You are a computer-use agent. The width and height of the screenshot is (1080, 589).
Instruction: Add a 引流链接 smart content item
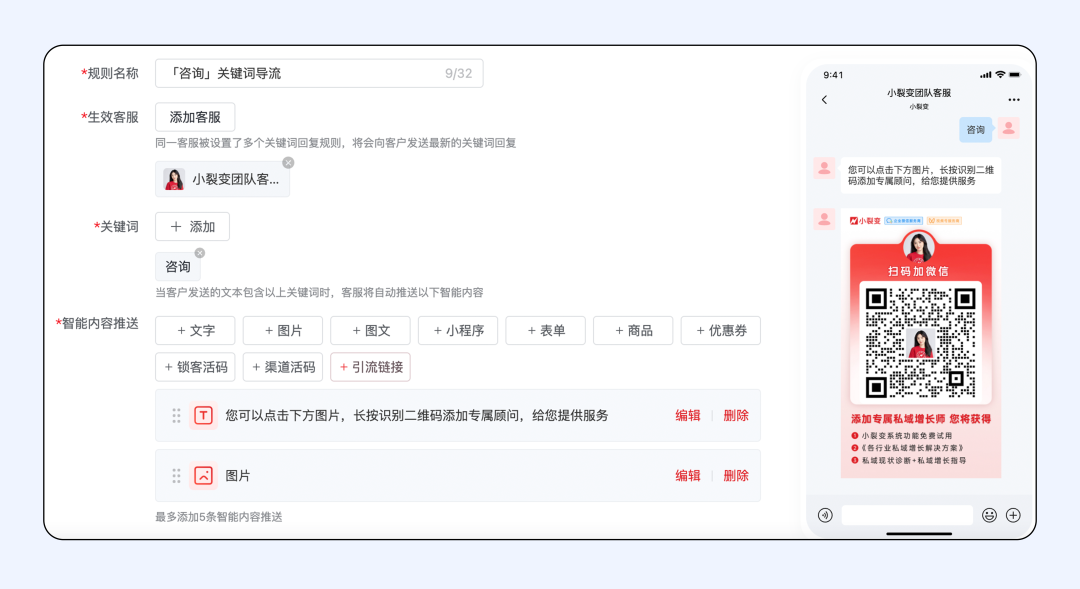click(370, 367)
